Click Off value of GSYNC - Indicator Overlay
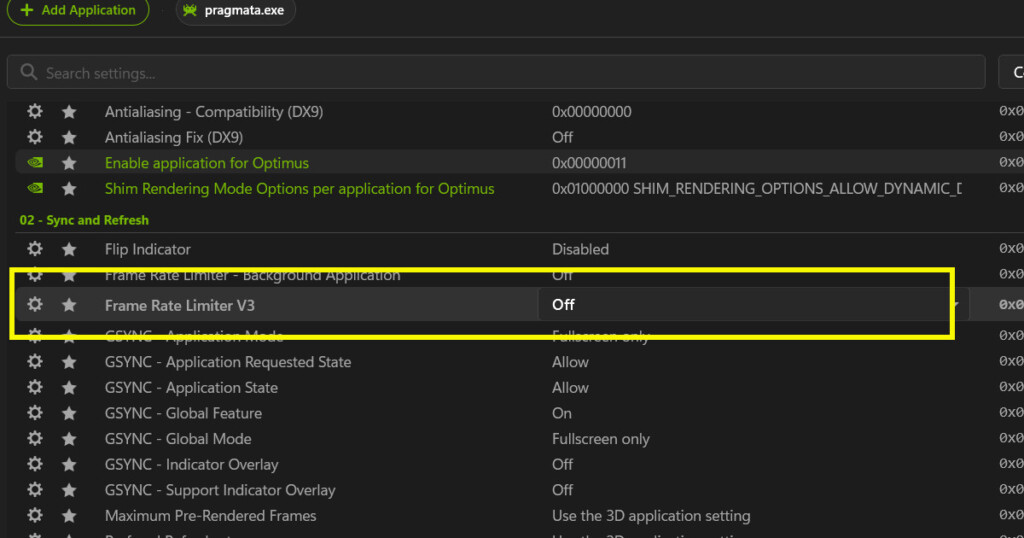The image size is (1024, 538). pyautogui.click(x=562, y=464)
